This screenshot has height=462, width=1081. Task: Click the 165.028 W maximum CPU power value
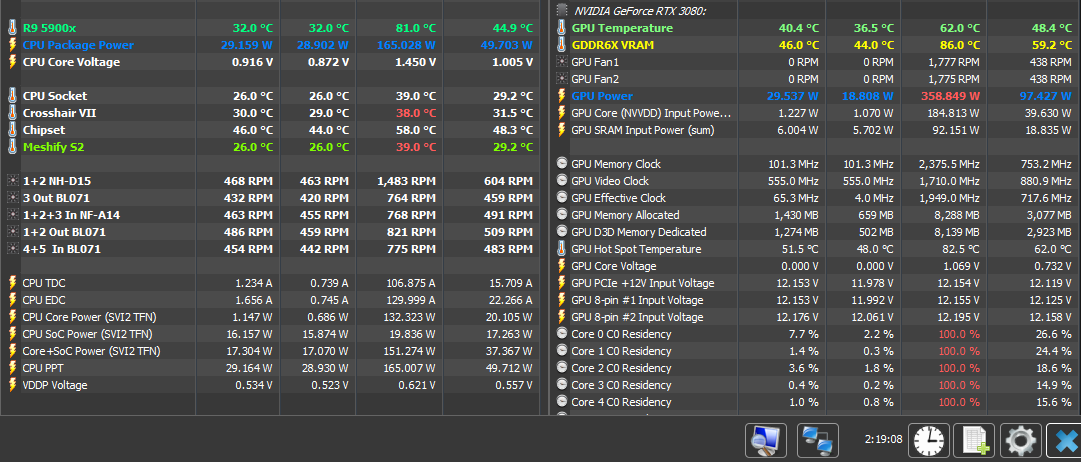[x=406, y=45]
